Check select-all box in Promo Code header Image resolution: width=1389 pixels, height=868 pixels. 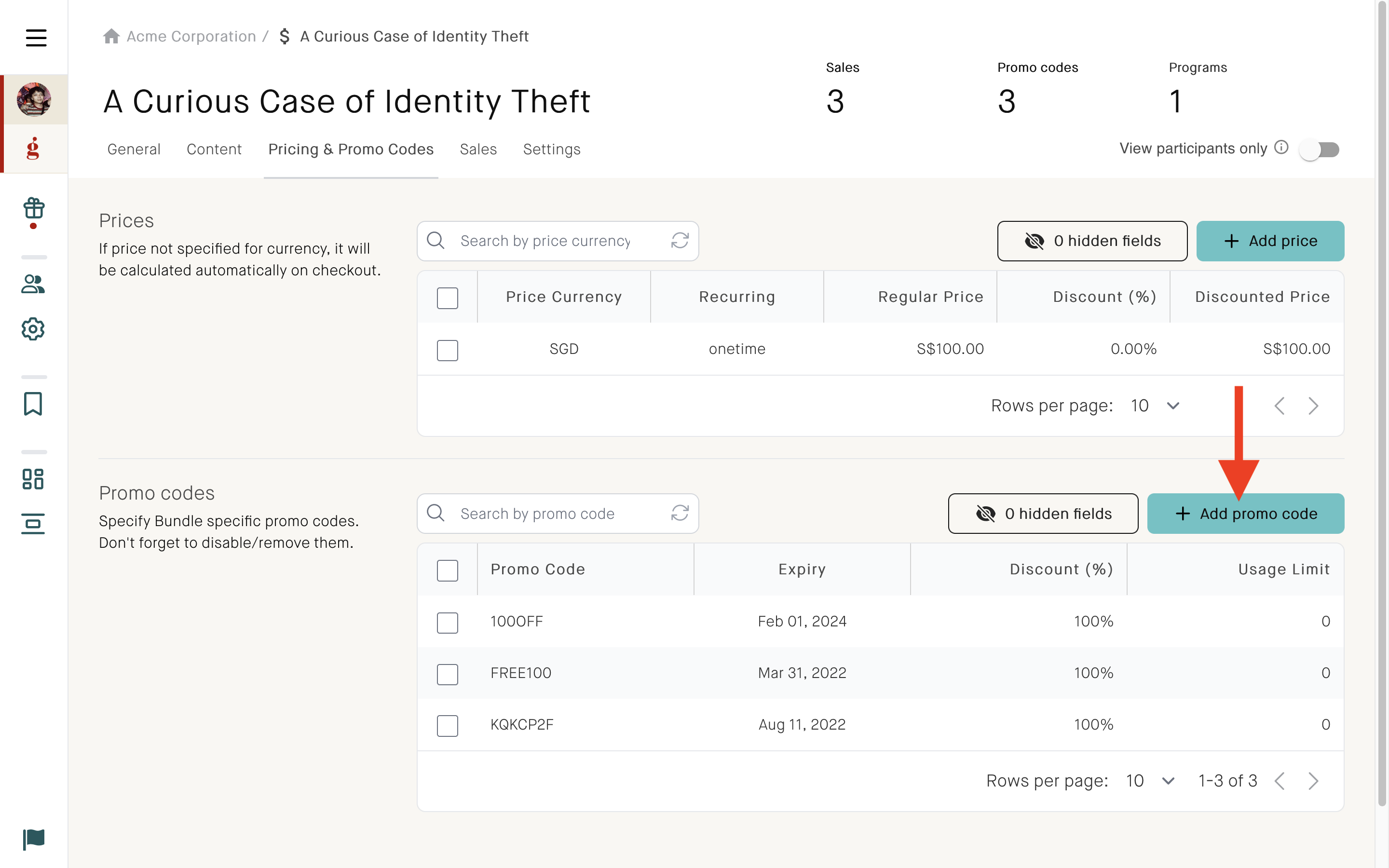point(447,570)
